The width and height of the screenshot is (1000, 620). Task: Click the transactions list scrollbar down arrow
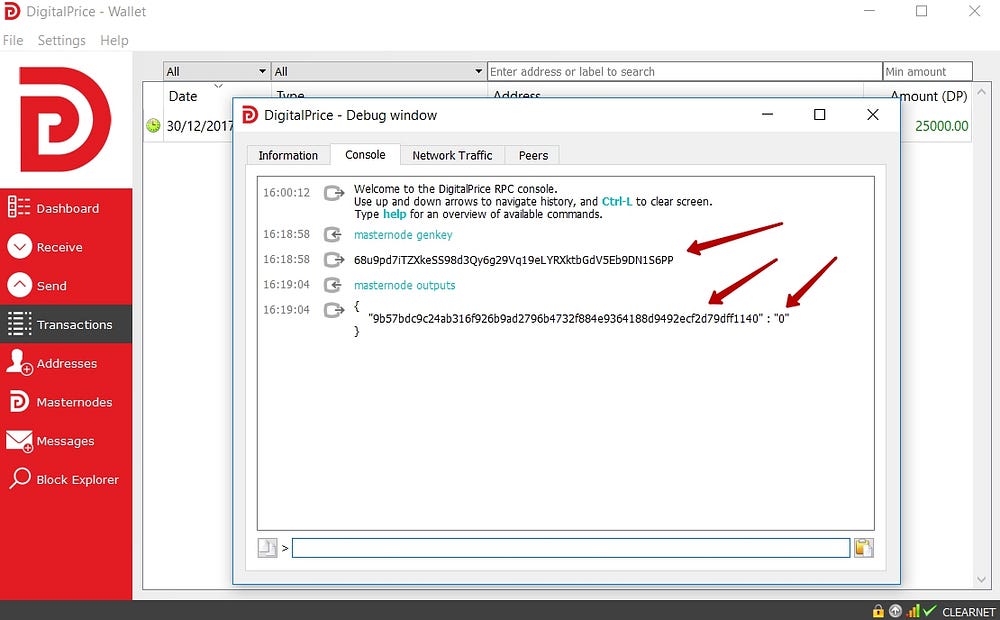click(x=981, y=580)
